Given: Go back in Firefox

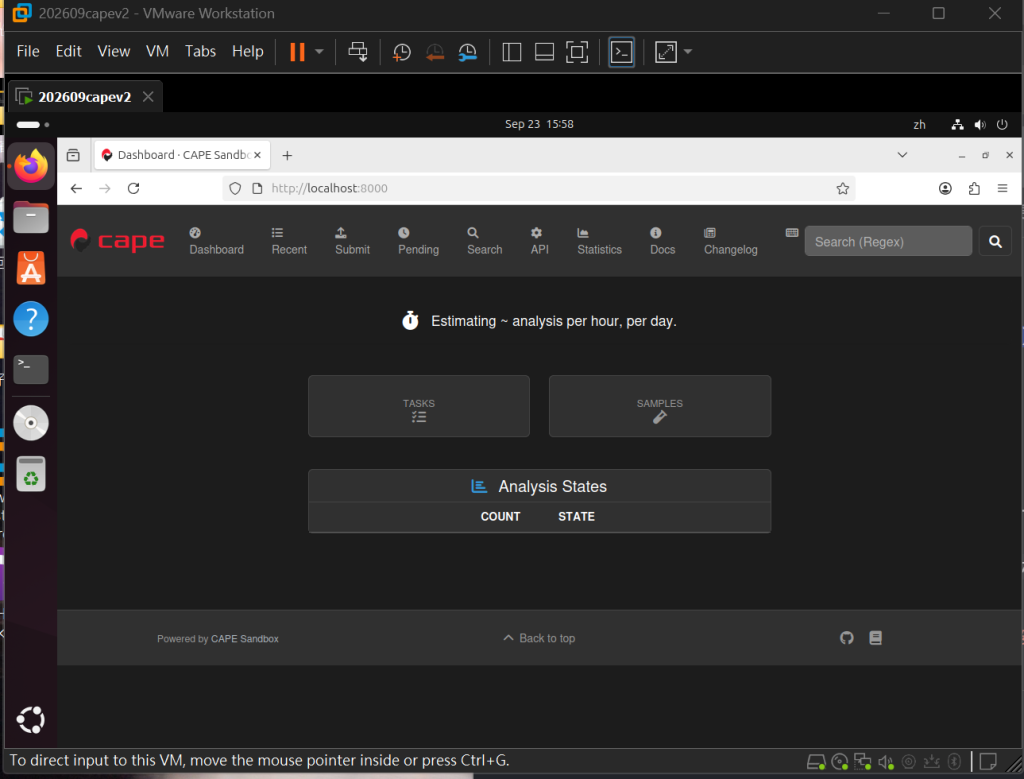Looking at the screenshot, I should click(76, 188).
